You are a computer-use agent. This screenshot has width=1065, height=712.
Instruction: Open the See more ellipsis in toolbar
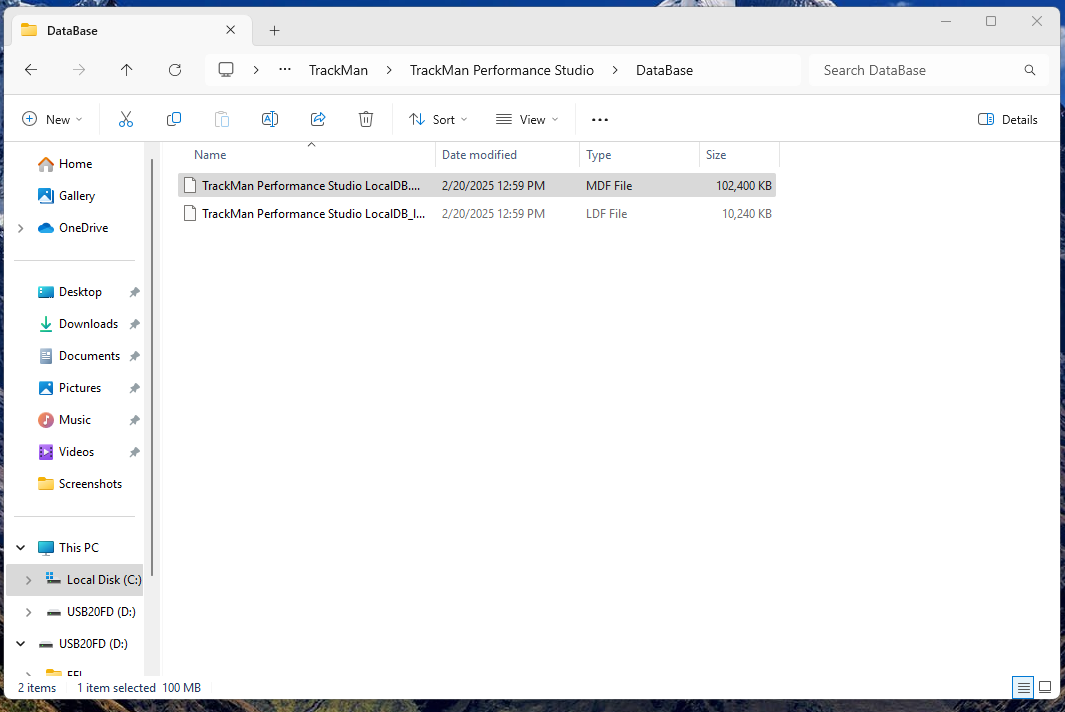(600, 120)
